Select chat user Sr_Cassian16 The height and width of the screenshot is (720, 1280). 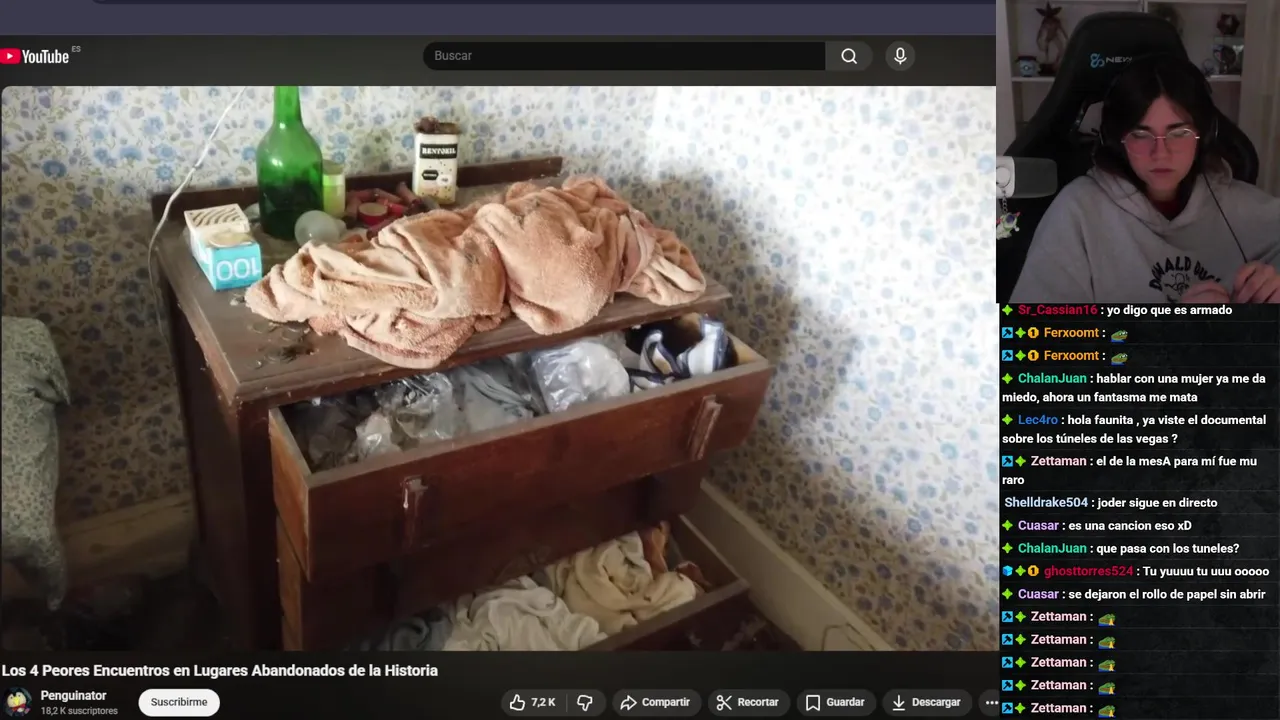coord(1057,310)
